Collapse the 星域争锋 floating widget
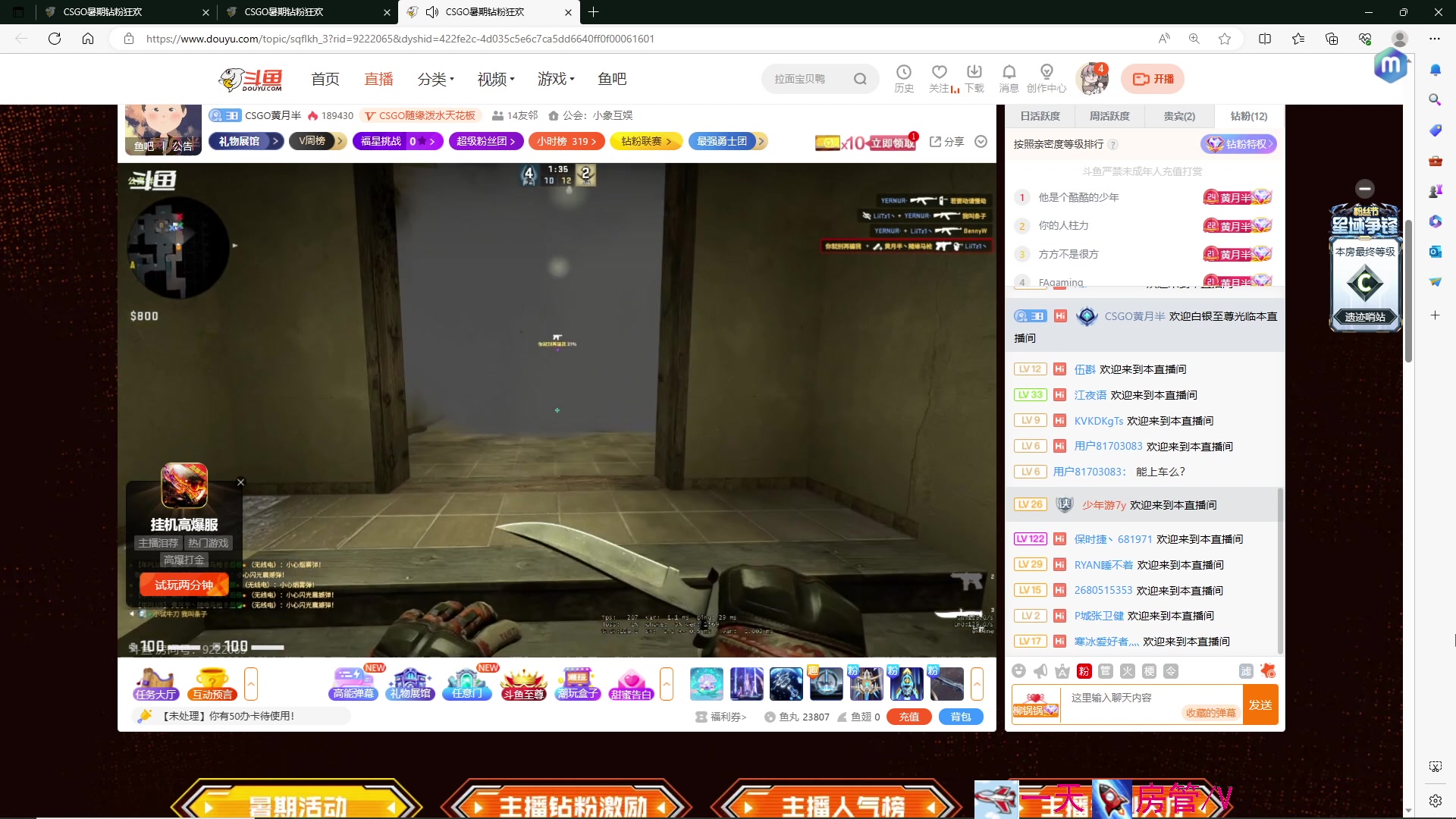Viewport: 1456px width, 819px height. 1365,189
